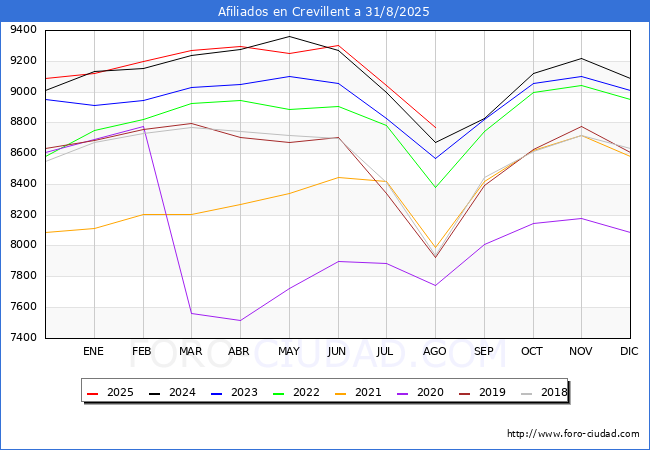Image resolution: width=650 pixels, height=450 pixels.
Task: Click the blue 2023 legend swatch
Action: pyautogui.click(x=217, y=393)
